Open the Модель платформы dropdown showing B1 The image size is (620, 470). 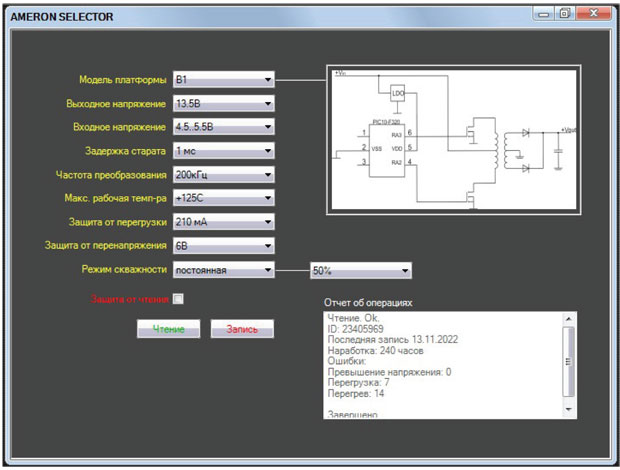(223, 79)
